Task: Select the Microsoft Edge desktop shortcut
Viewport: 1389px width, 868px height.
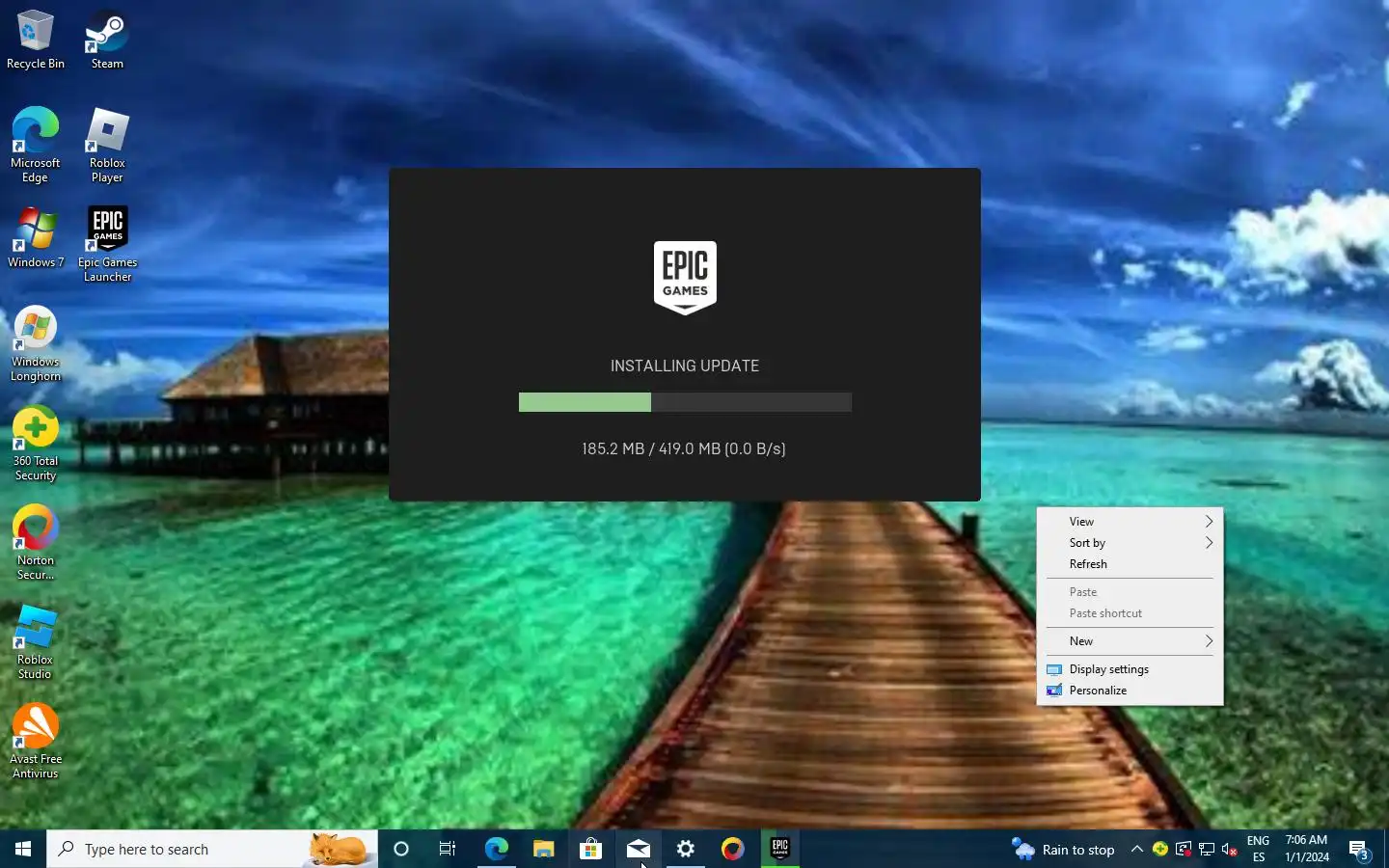Action: [36, 146]
